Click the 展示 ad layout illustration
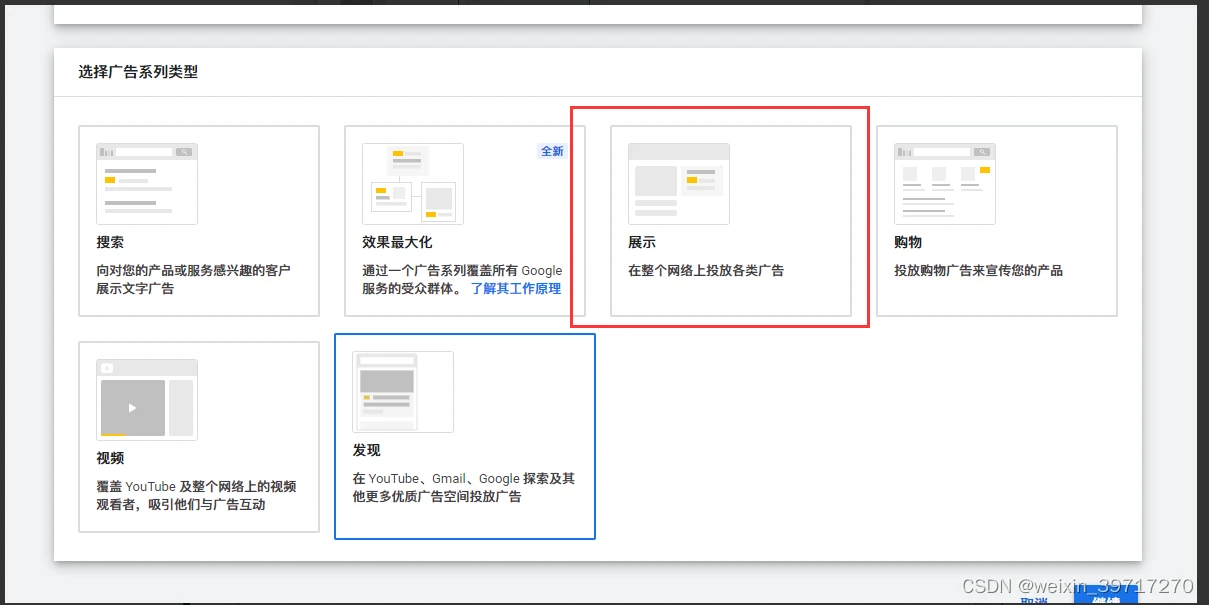 [x=679, y=184]
